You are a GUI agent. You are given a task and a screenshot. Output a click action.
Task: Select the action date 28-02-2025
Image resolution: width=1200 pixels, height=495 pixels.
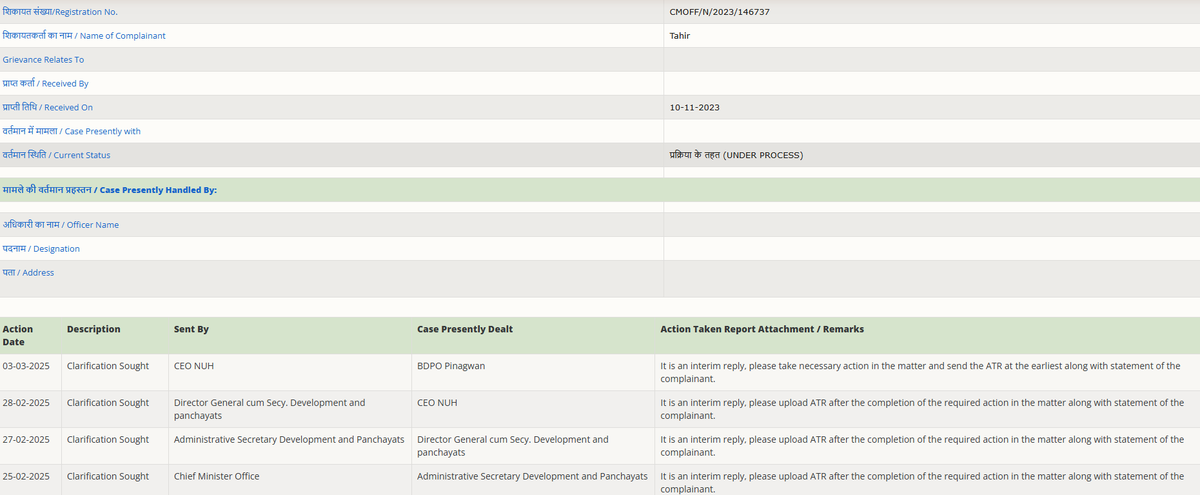[x=28, y=403]
